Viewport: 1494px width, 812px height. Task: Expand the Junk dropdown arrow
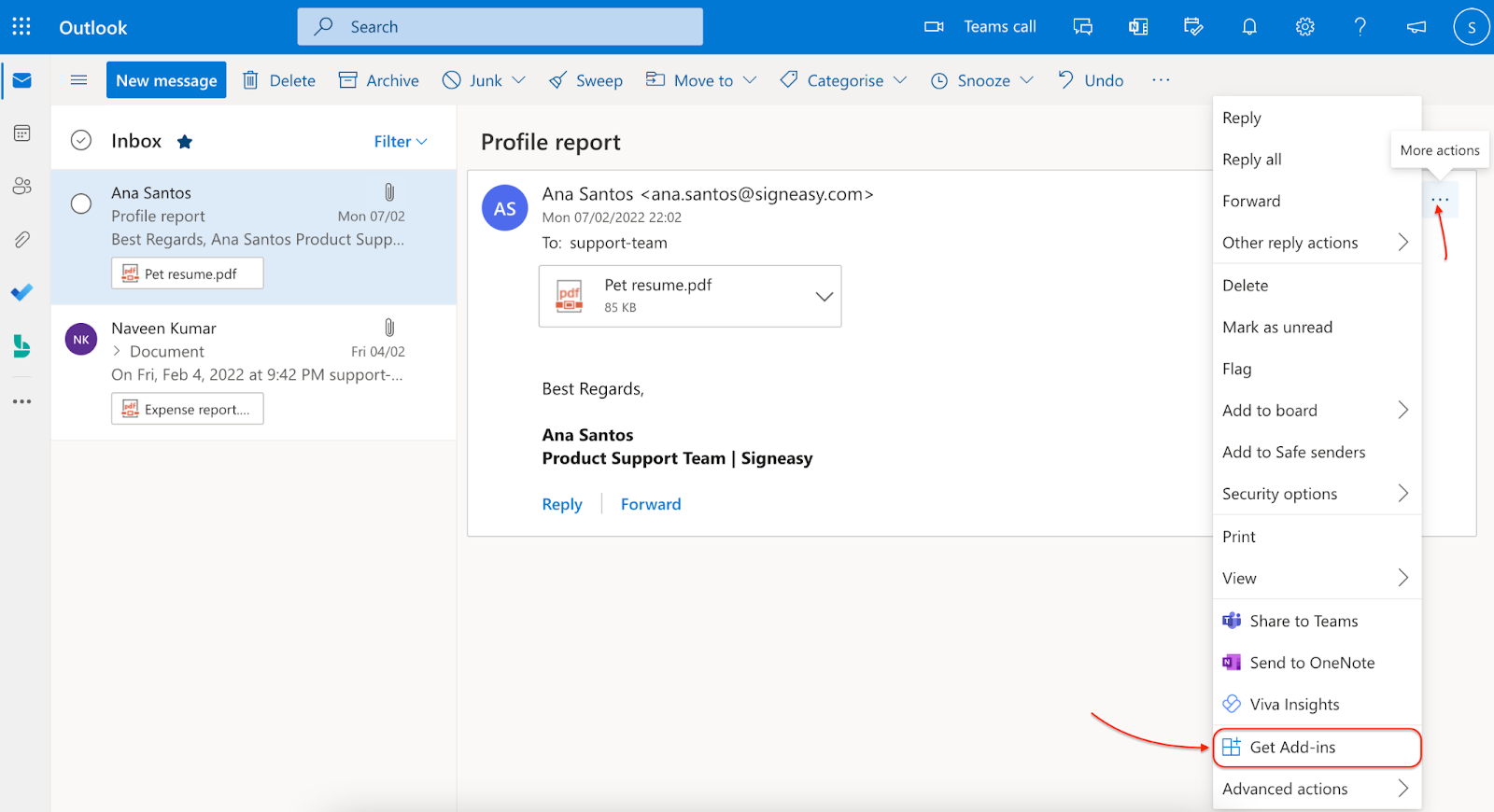pyautogui.click(x=519, y=80)
